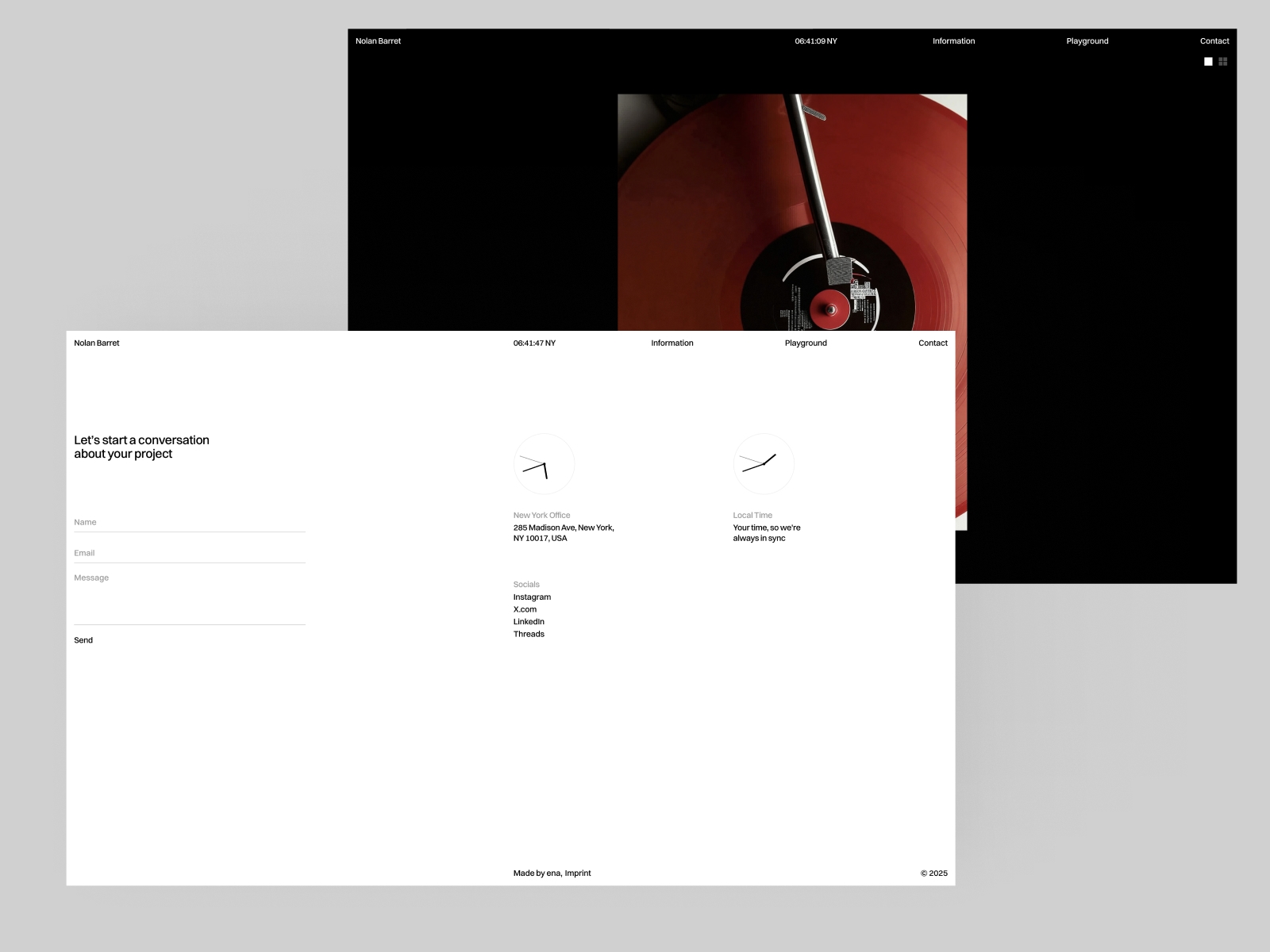Visit the X.com profile link
1270x952 pixels.
pos(525,609)
